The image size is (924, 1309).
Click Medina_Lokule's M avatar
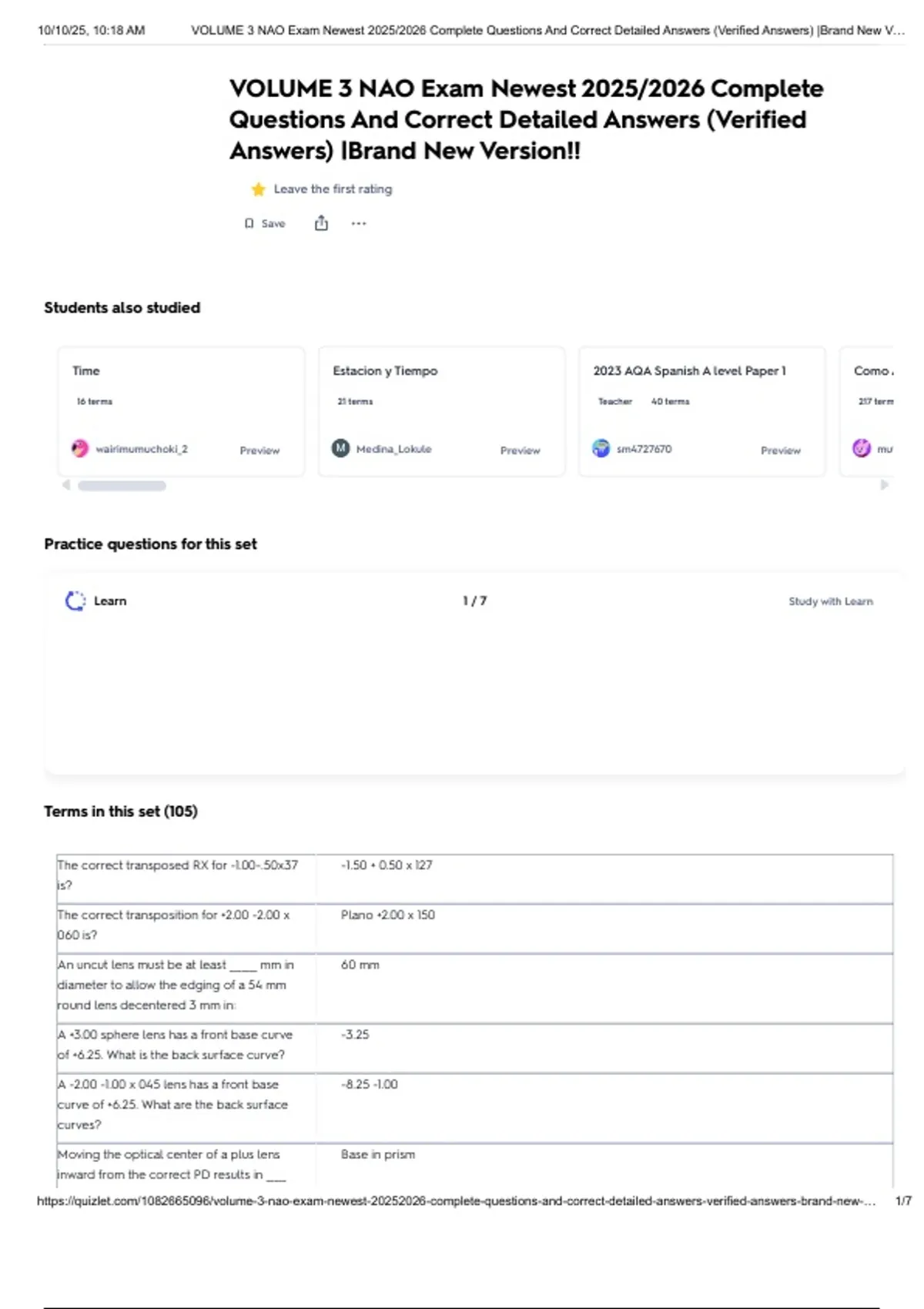(x=340, y=448)
